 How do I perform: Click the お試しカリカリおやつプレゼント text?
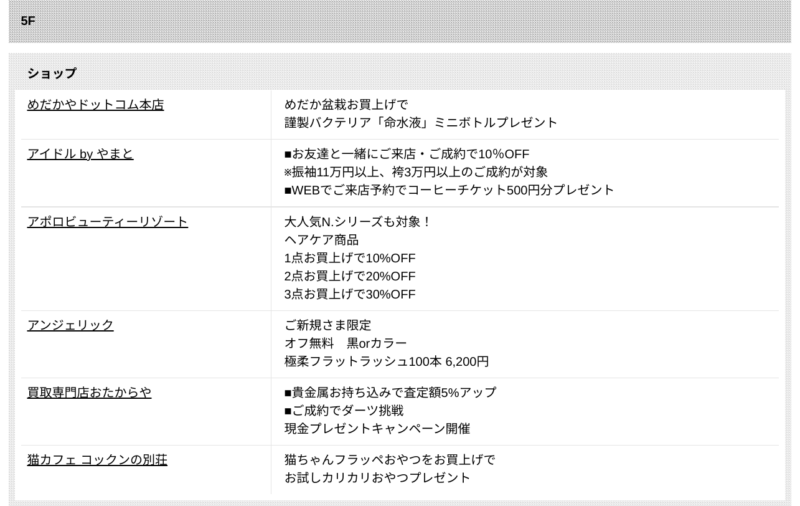point(376,477)
